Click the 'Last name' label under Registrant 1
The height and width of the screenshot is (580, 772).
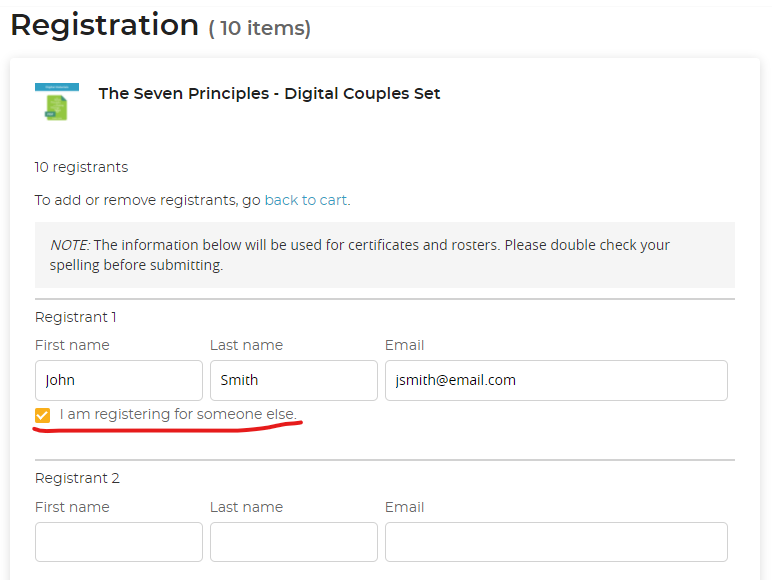246,345
